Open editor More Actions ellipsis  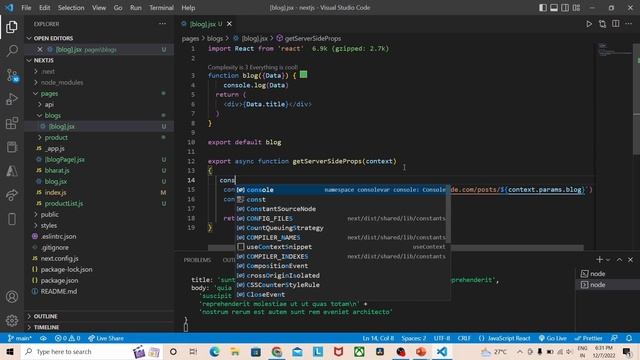(629, 24)
